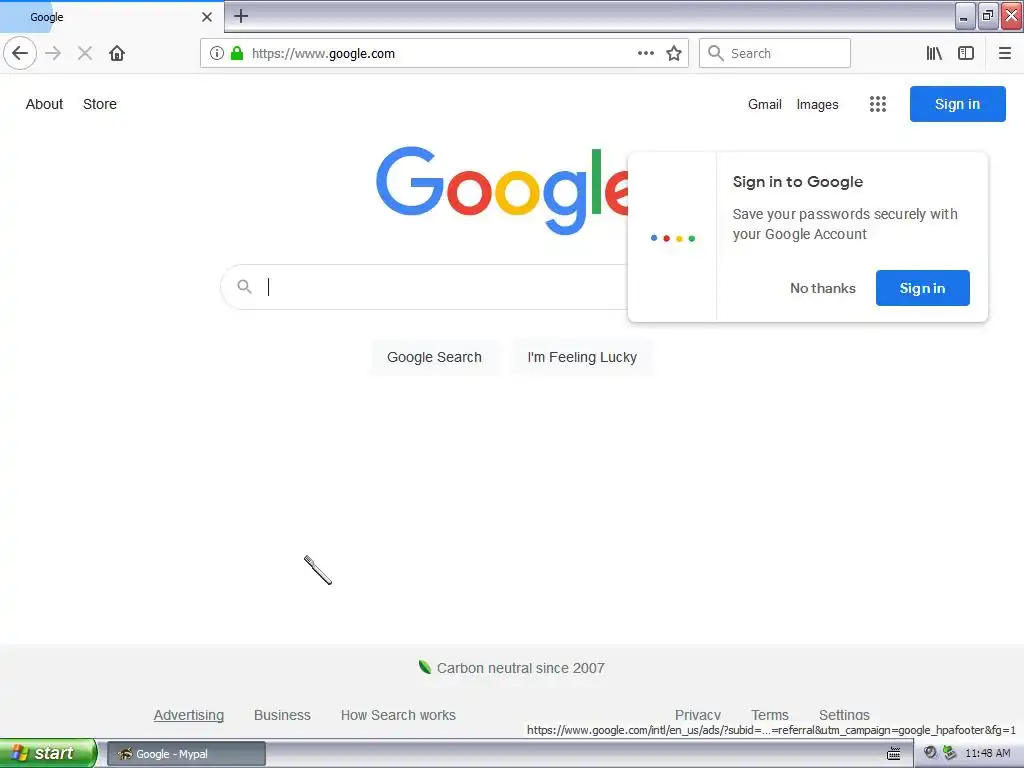
Task: Click the browser back arrow button
Action: tap(20, 54)
